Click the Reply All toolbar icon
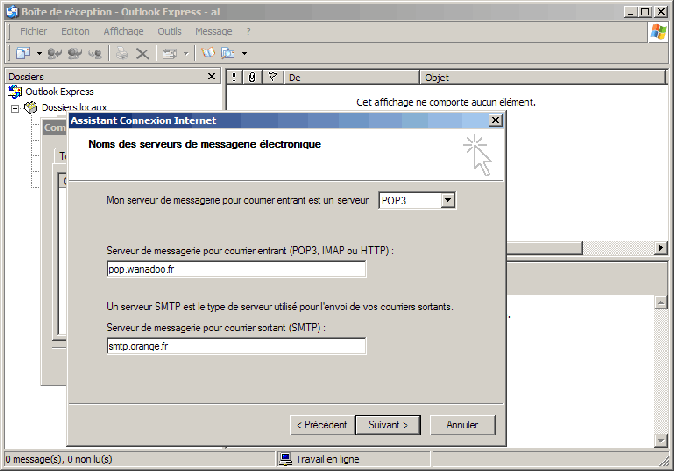 pos(75,53)
